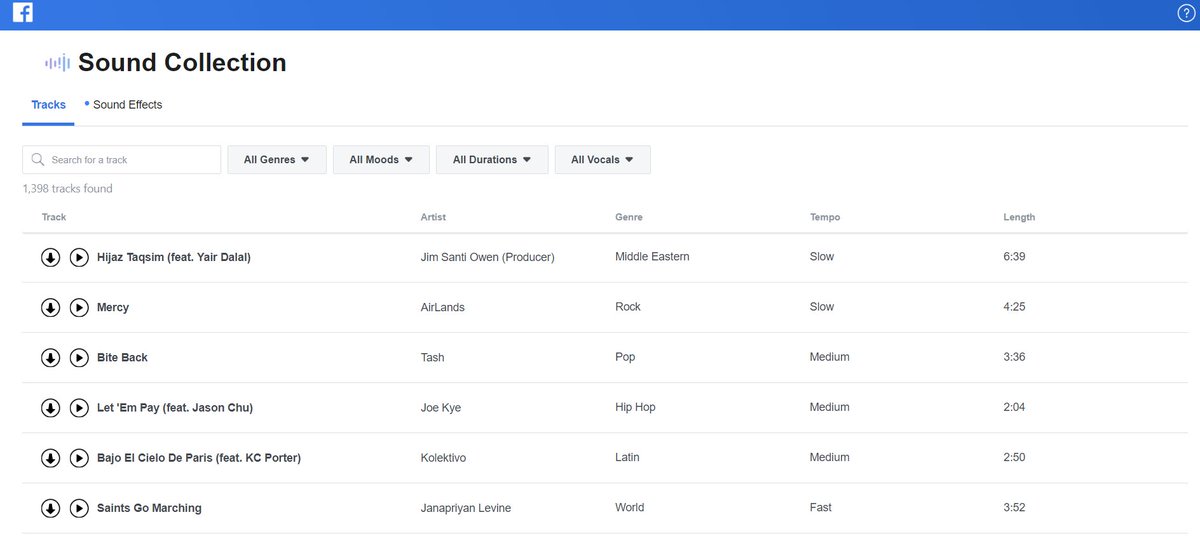
Task: Click the 2:50 length value
Action: point(1014,457)
